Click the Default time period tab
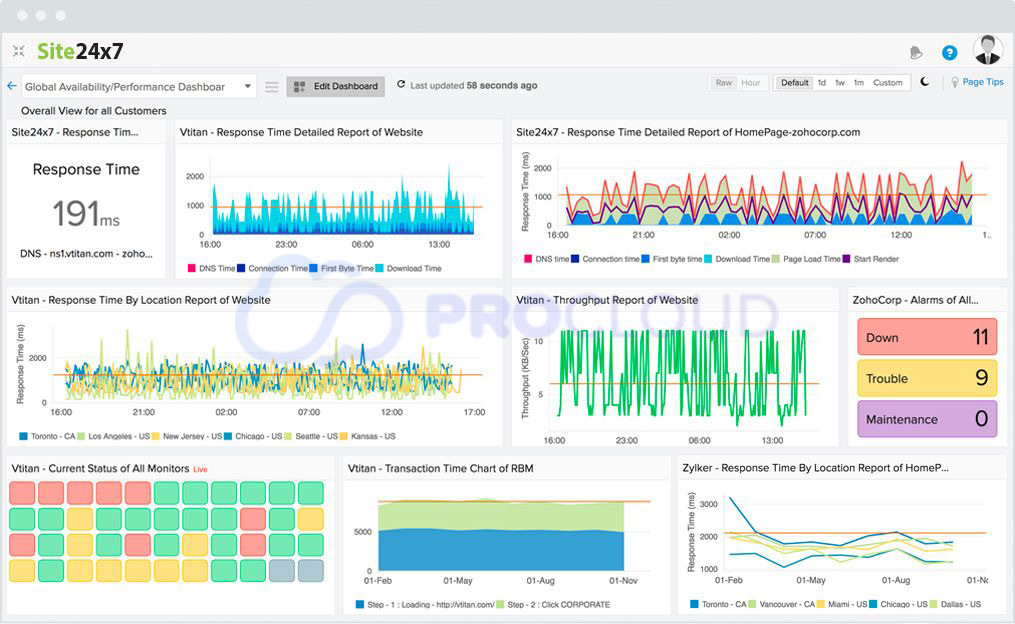The height and width of the screenshot is (624, 1015). click(793, 82)
